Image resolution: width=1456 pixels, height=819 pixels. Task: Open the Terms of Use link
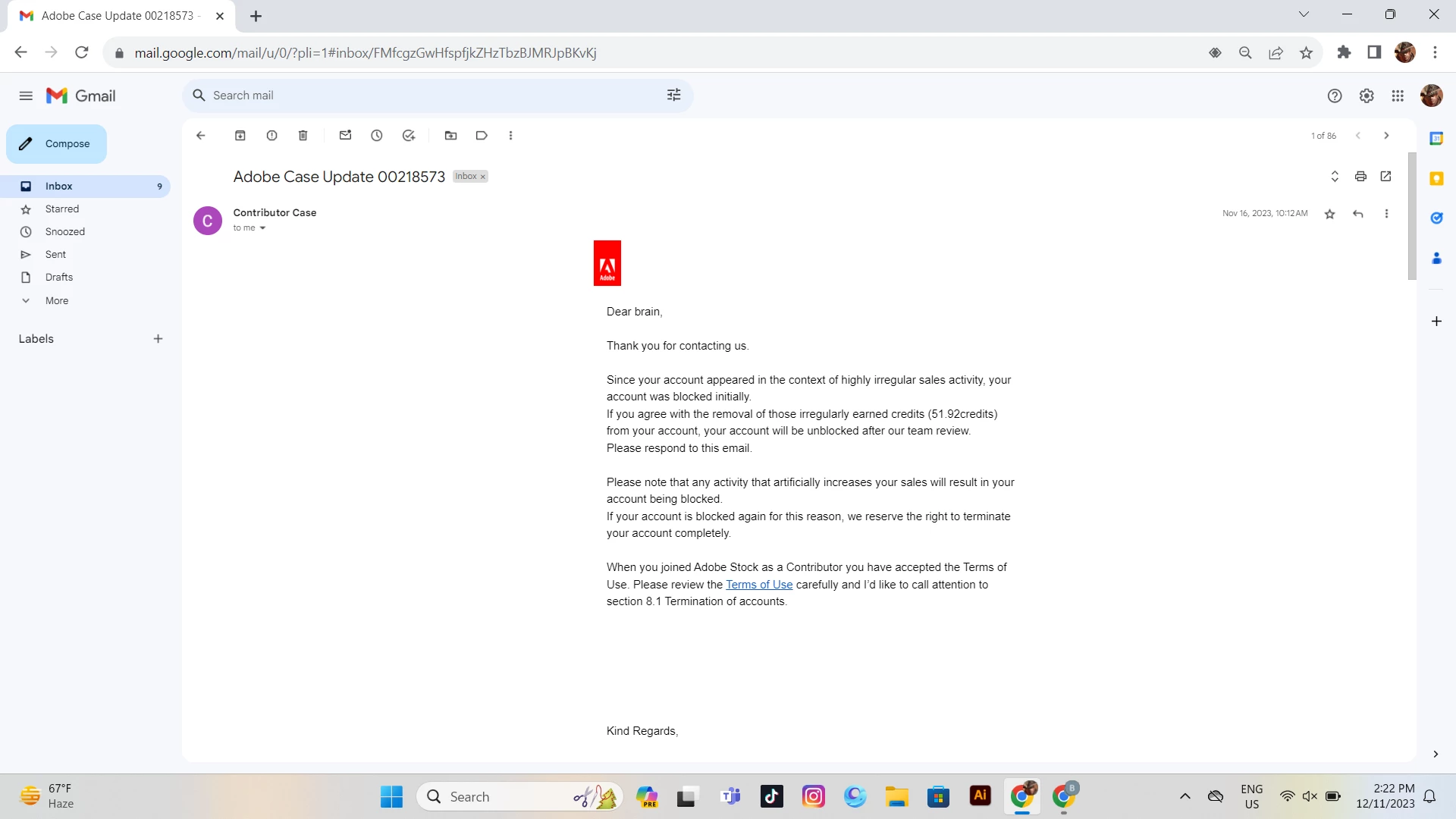758,585
